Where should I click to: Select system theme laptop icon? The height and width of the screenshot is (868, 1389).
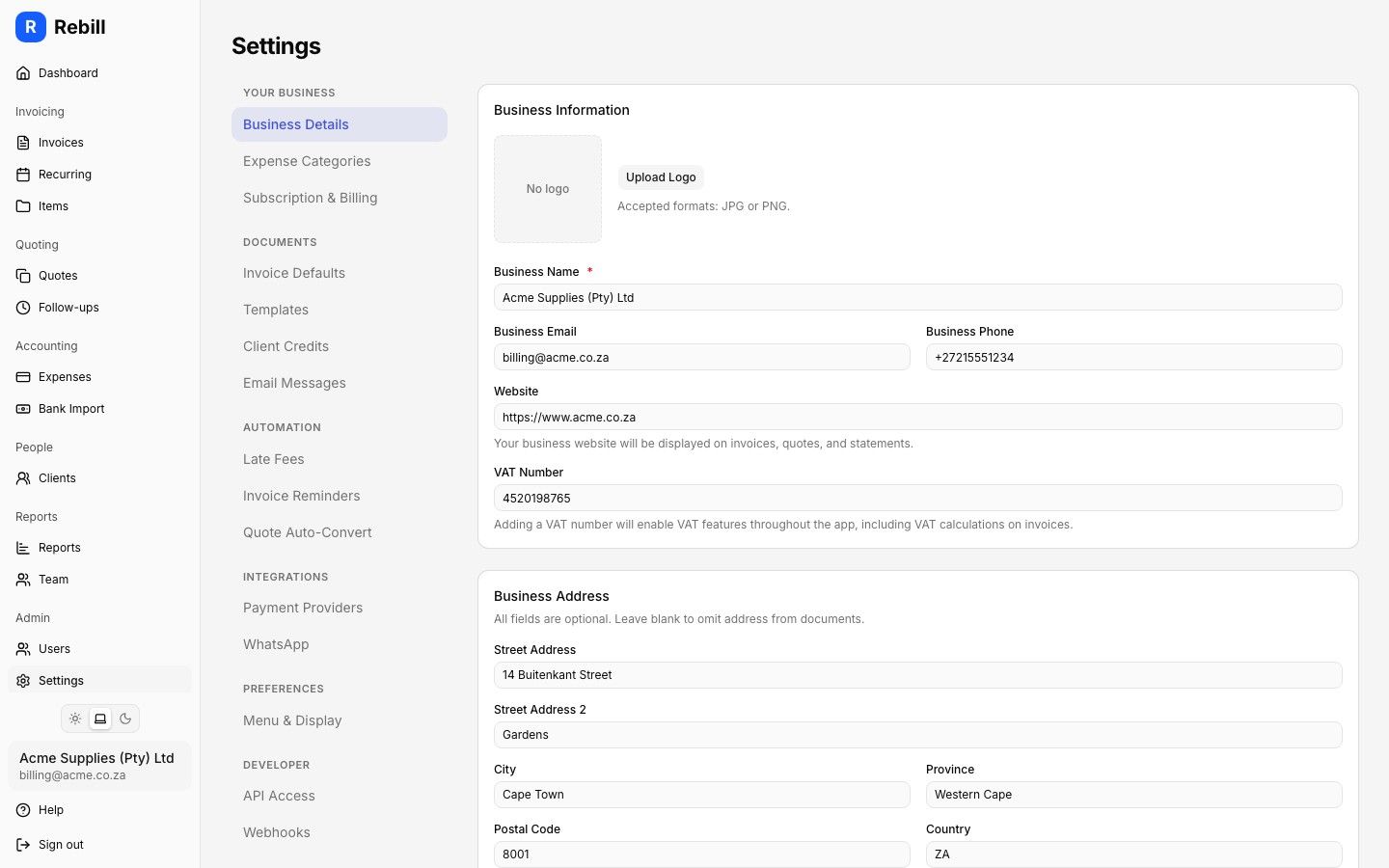pos(100,719)
